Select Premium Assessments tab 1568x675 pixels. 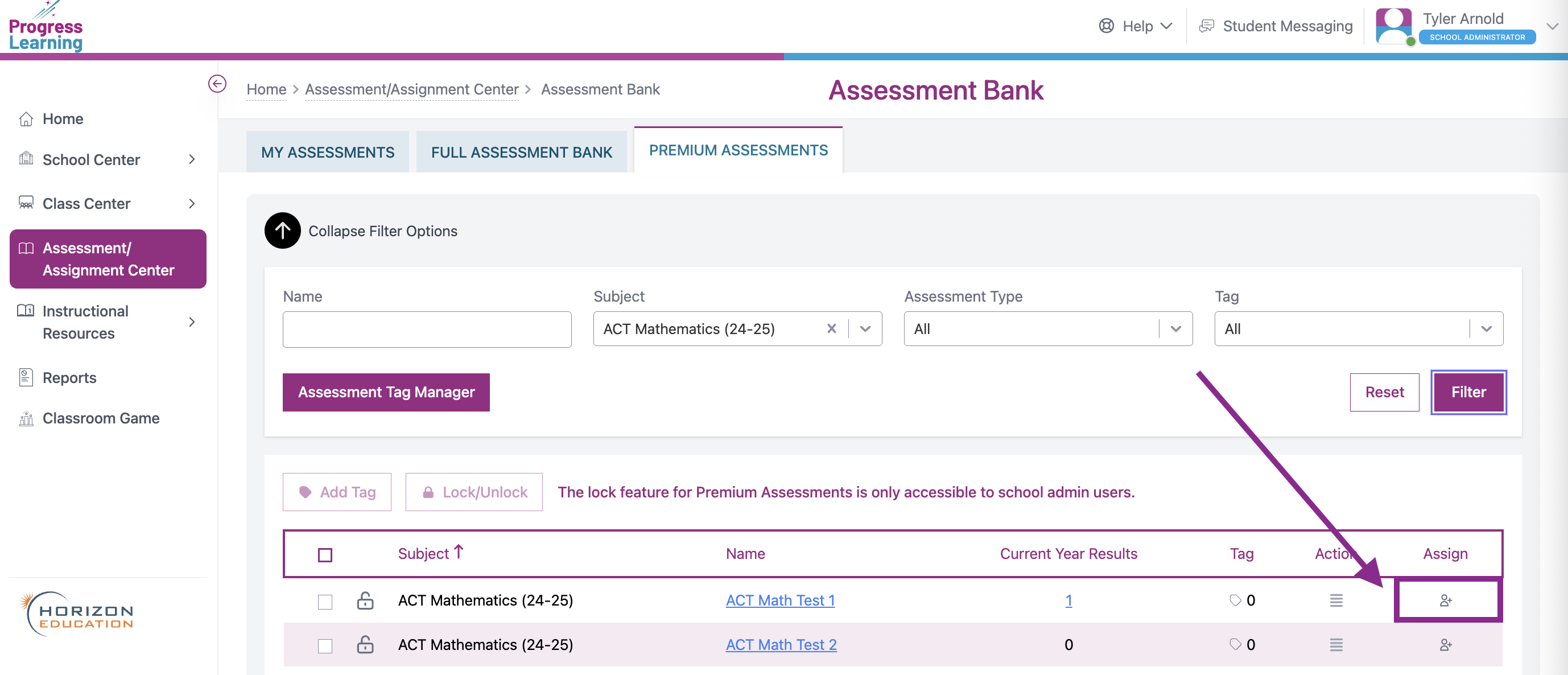tap(738, 150)
